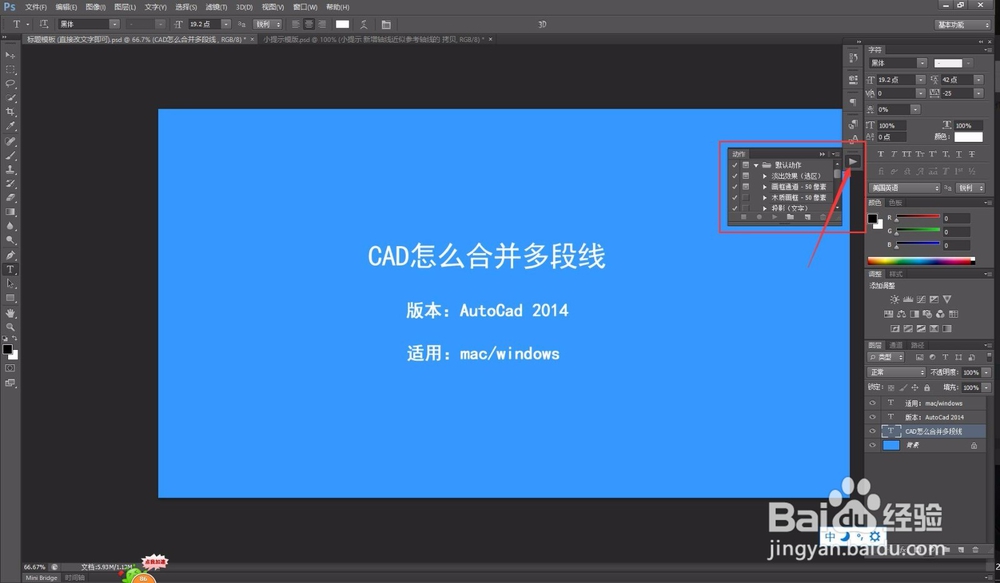Open Mini Bridge panel at bottom
The image size is (1000, 583).
point(41,578)
